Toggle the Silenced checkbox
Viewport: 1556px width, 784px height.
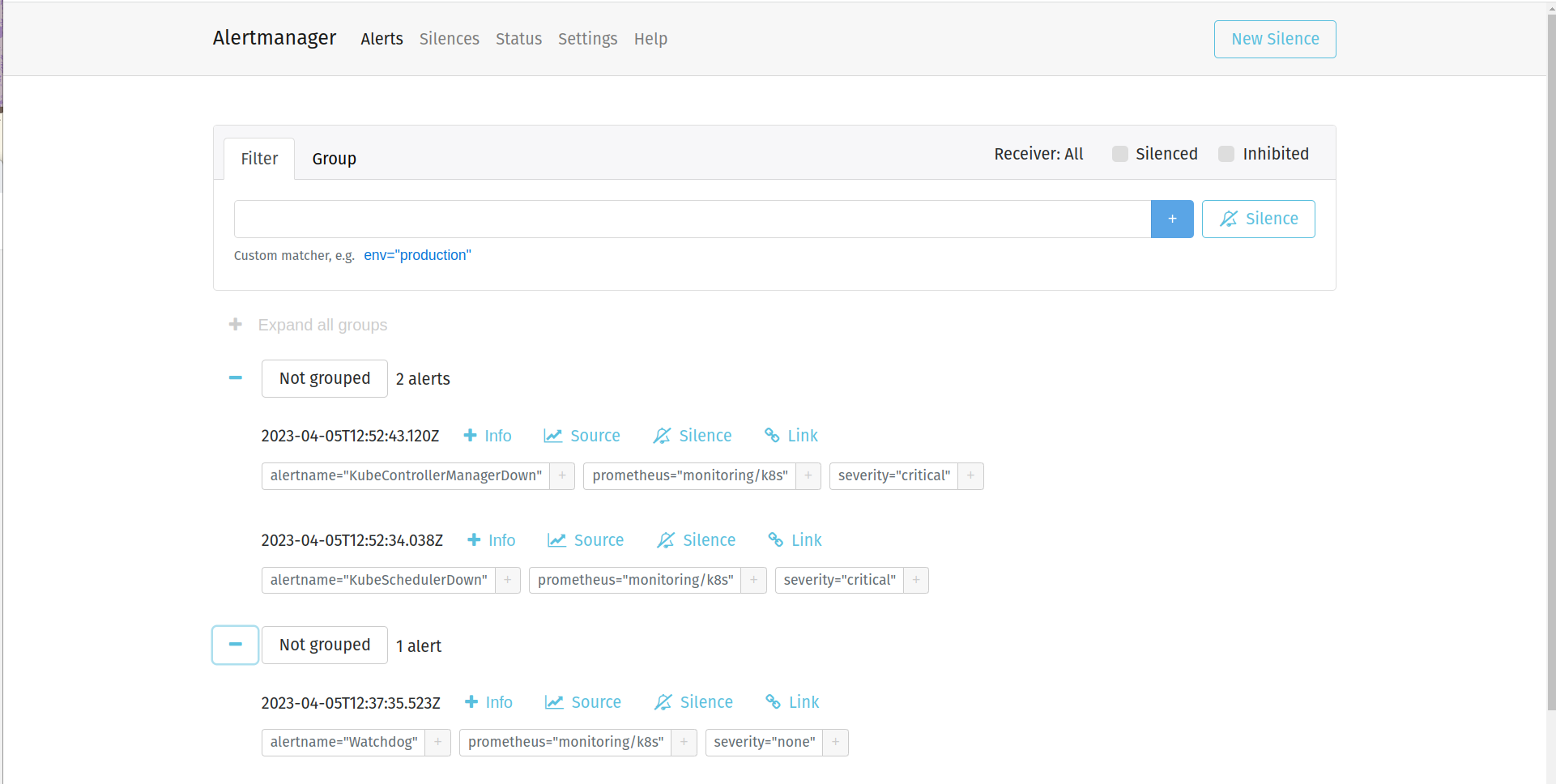pos(1120,154)
